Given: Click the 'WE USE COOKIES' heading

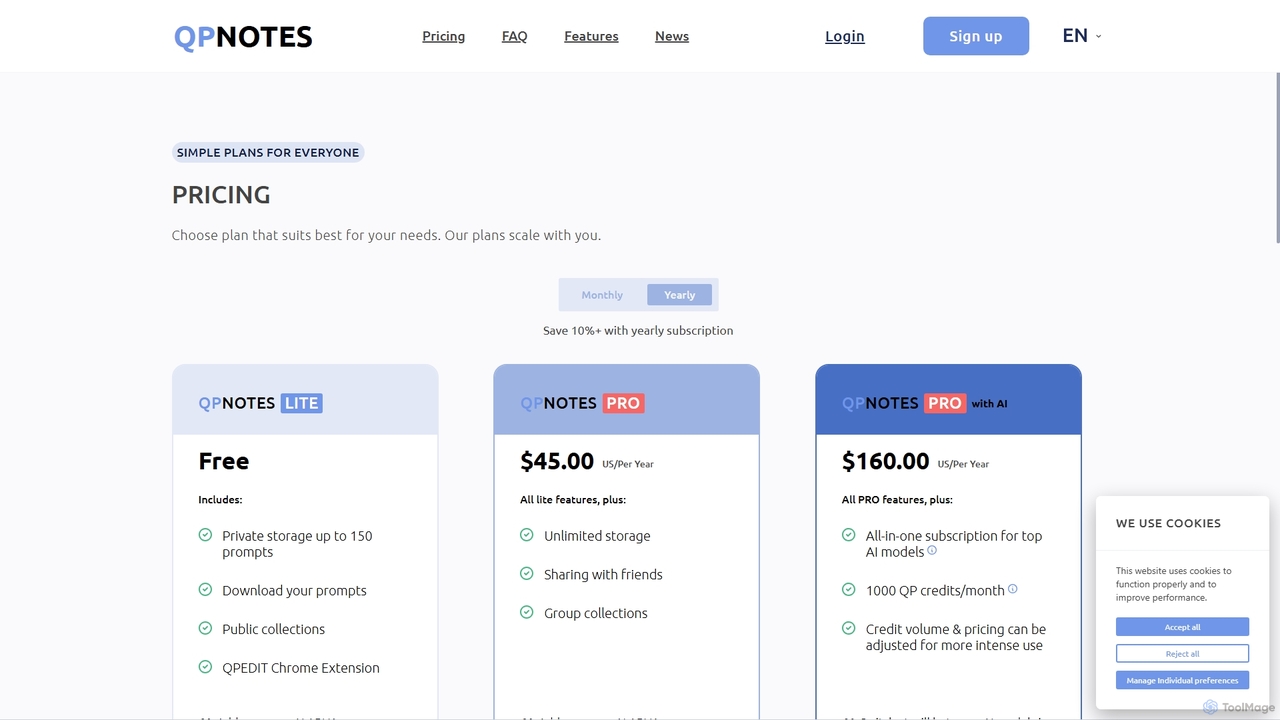Looking at the screenshot, I should 1168,523.
